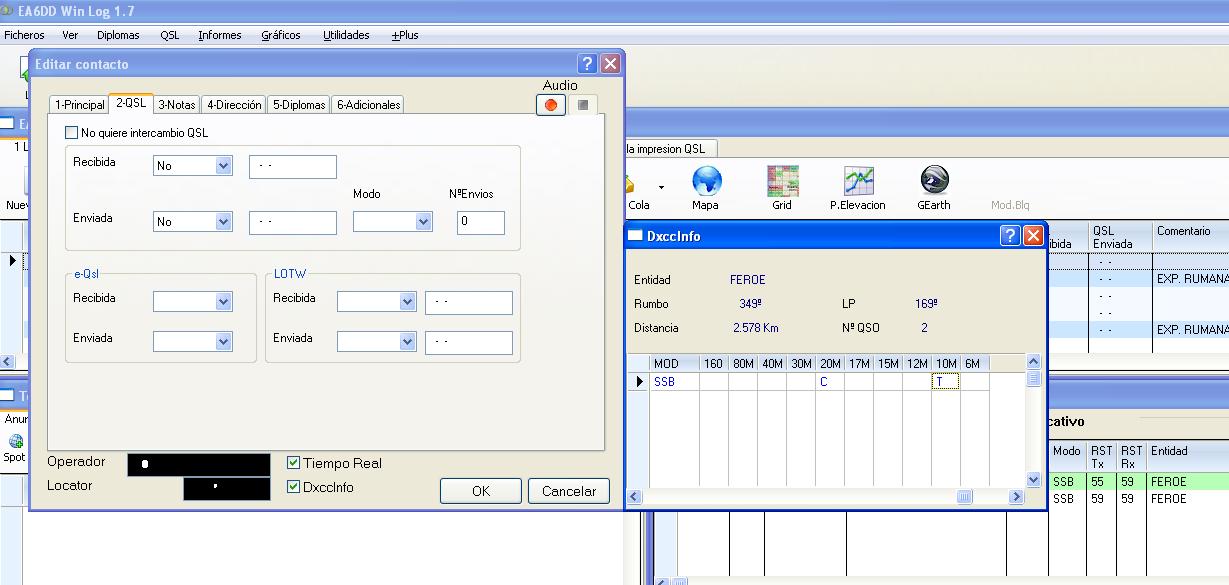
Task: Start Audio recording with the red button
Action: pyautogui.click(x=551, y=103)
